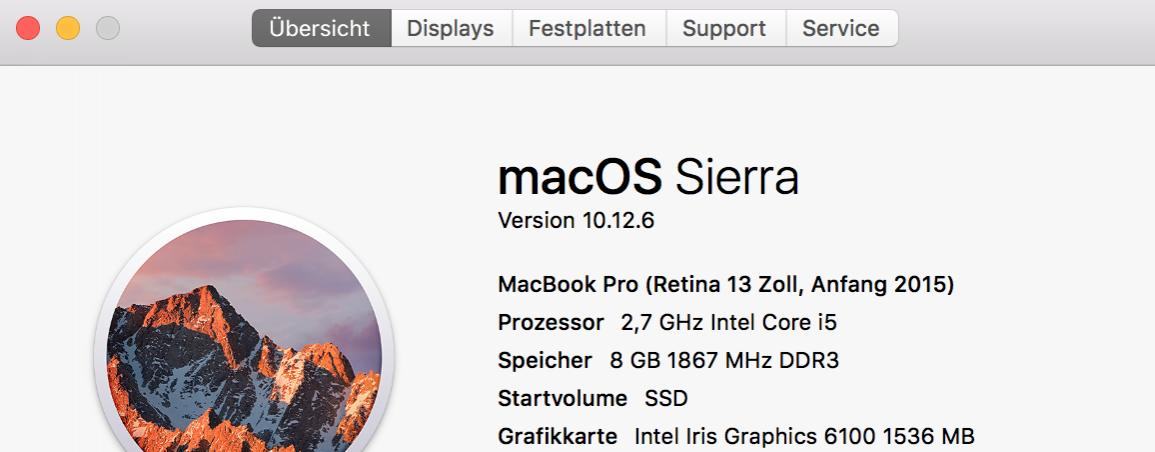Close the About This Mac window
Image resolution: width=1155 pixels, height=452 pixels.
coord(28,28)
